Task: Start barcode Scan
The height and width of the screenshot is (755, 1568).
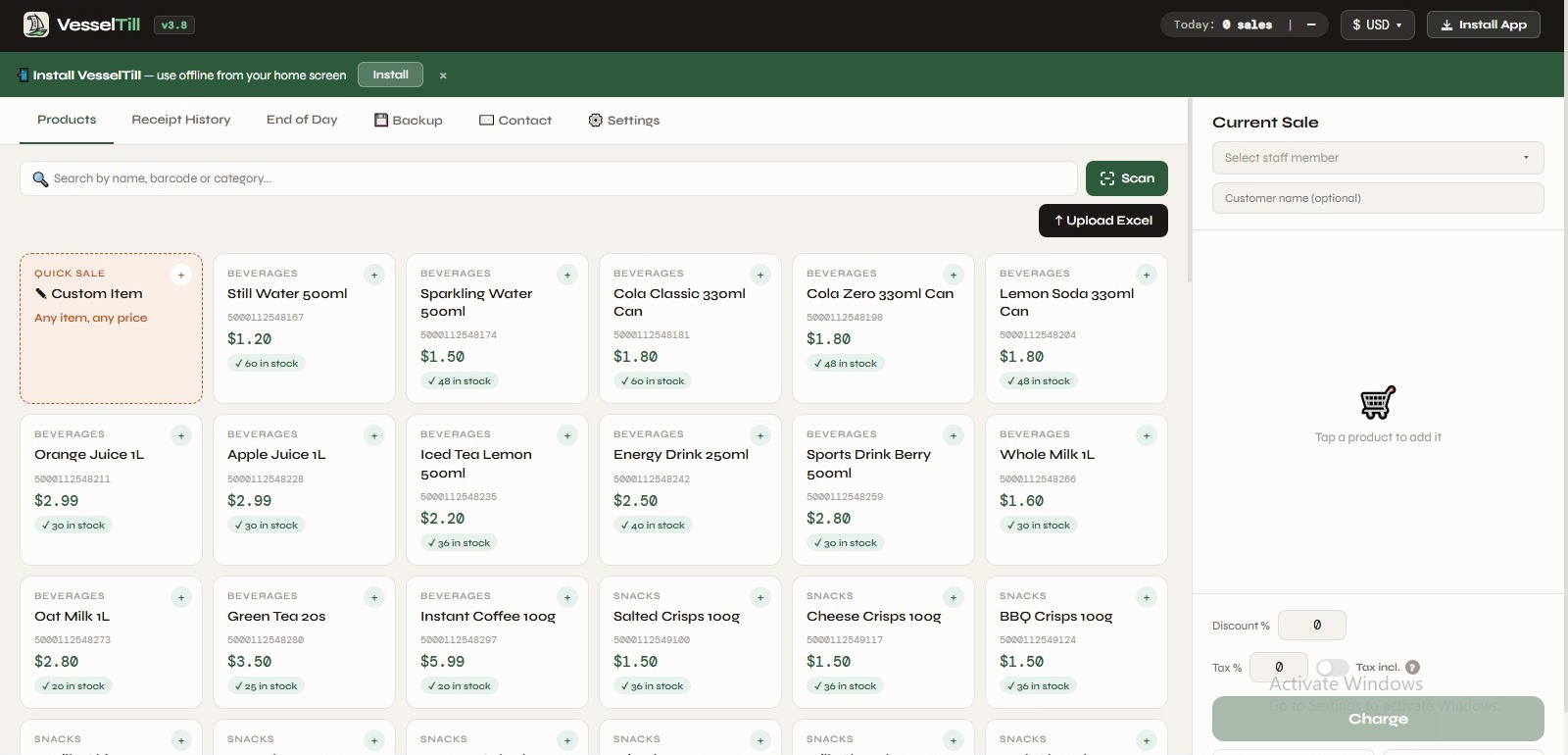Action: (1127, 178)
